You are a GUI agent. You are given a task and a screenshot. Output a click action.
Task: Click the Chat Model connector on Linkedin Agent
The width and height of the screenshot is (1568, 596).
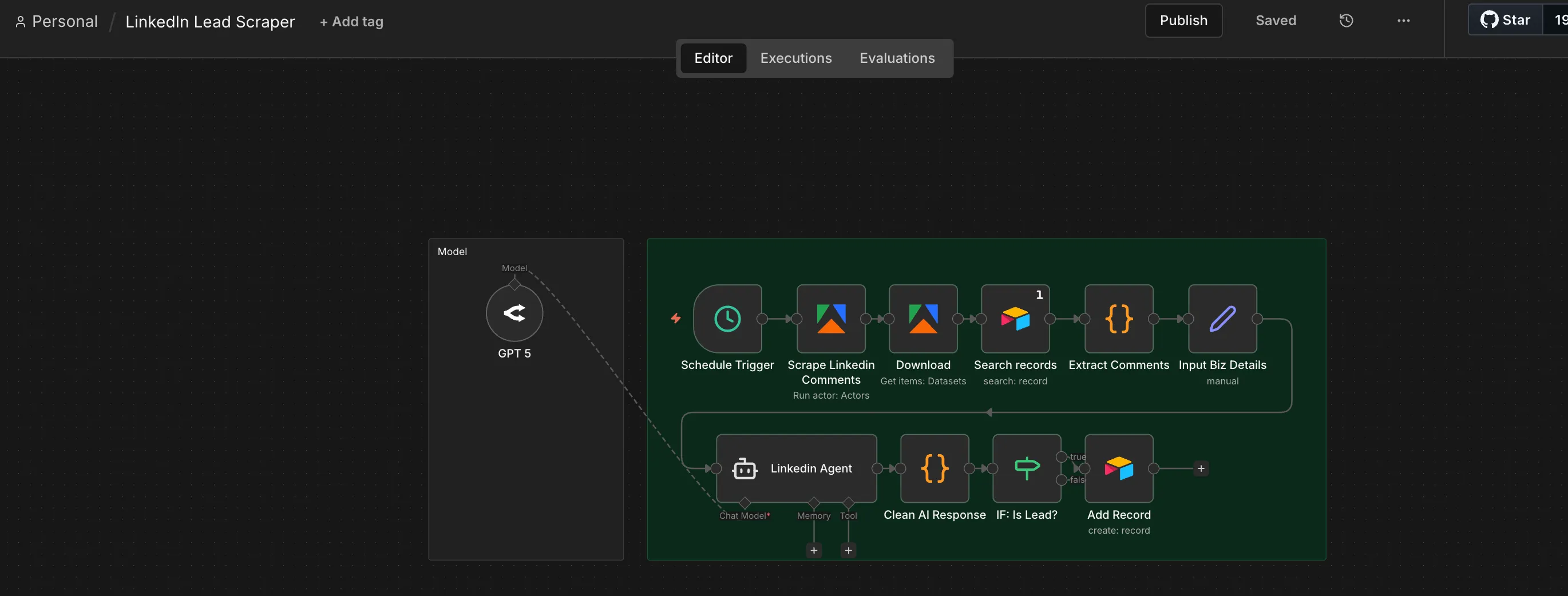pos(745,503)
